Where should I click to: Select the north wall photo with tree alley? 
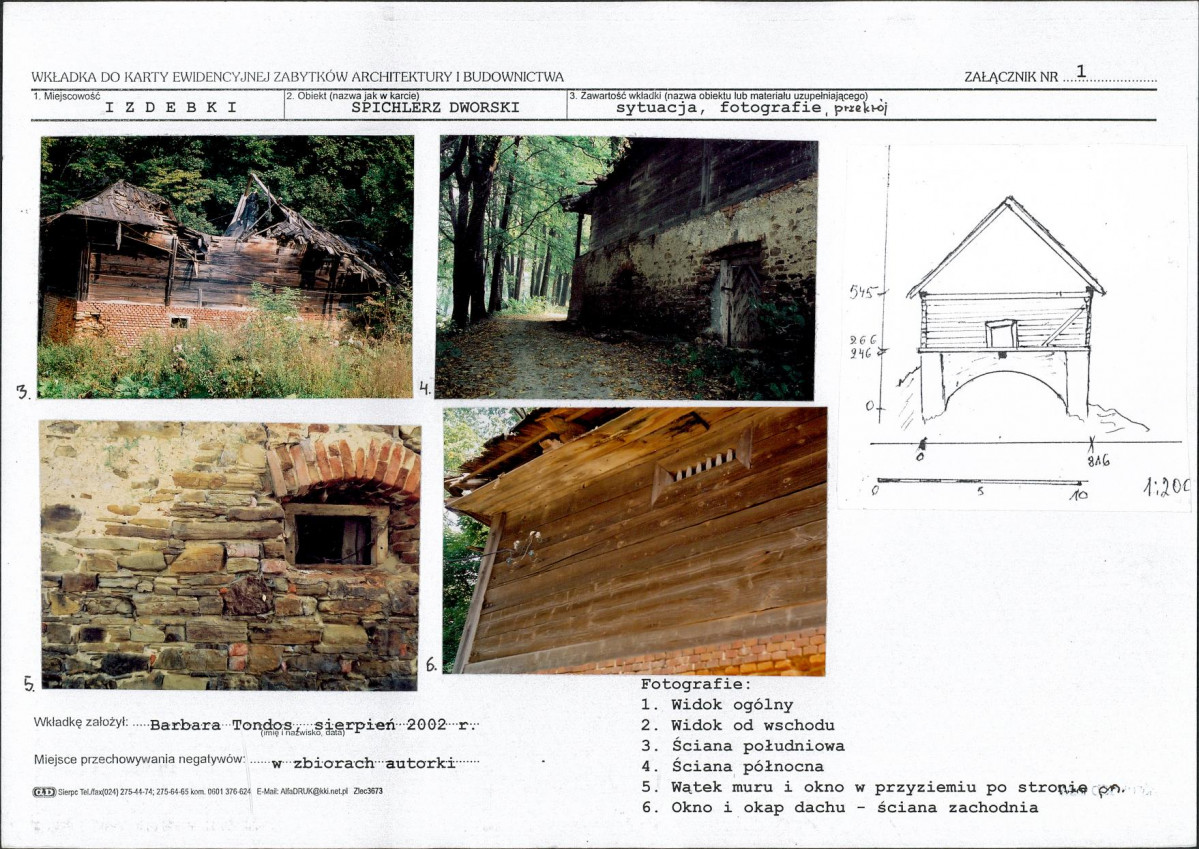pos(627,268)
